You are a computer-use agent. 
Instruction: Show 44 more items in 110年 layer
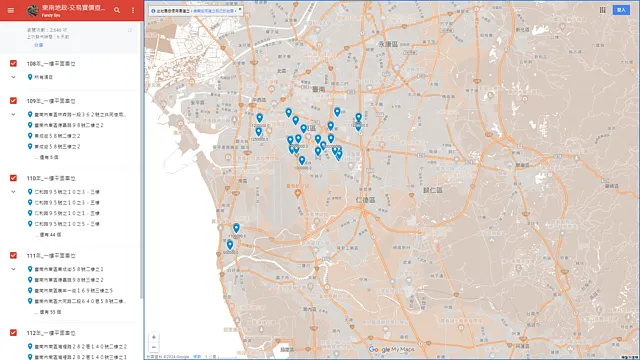[x=50, y=235]
